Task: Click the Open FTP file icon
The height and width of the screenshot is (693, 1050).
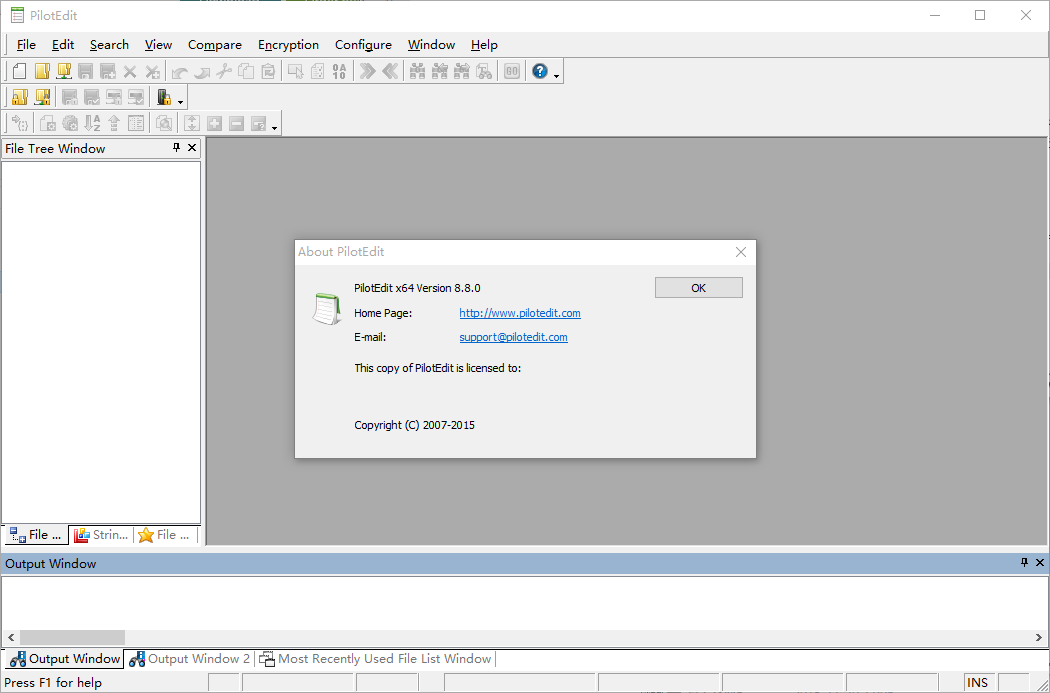Action: [x=63, y=71]
